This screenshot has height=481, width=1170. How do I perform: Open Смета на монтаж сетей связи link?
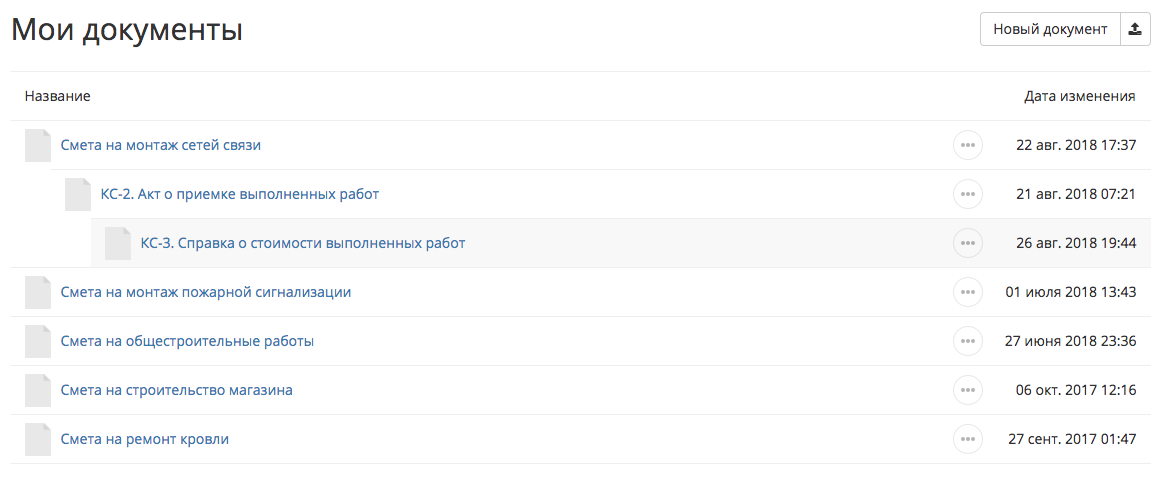tap(160, 145)
